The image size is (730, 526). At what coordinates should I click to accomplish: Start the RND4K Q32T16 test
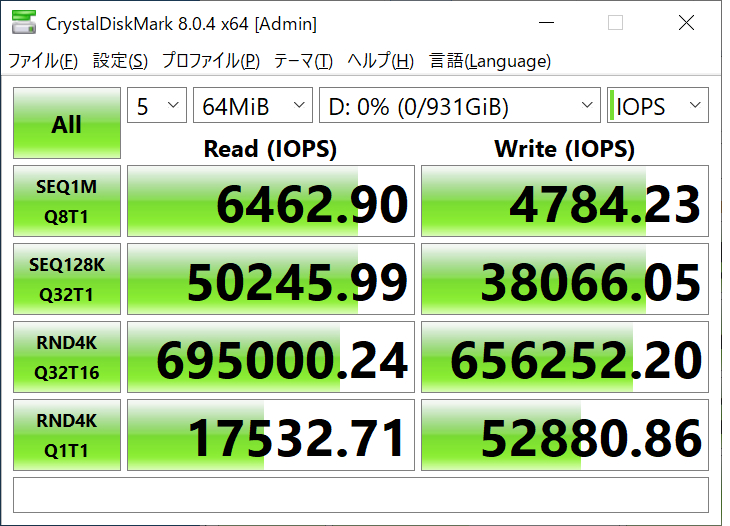click(67, 357)
